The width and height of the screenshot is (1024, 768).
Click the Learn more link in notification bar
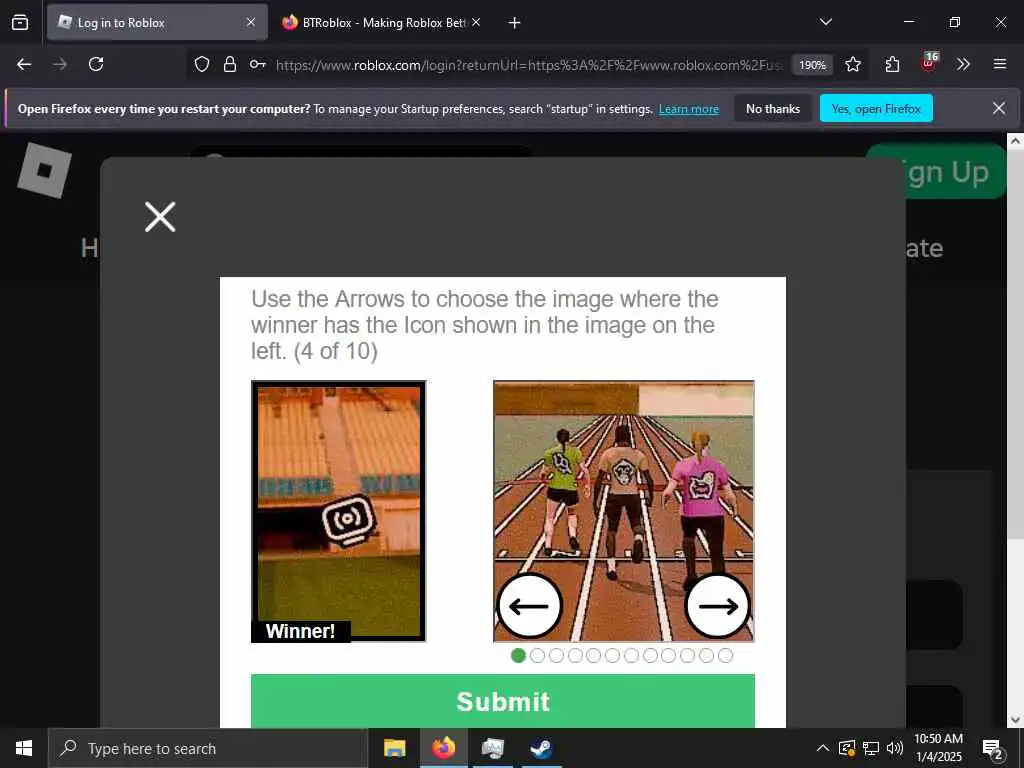pos(689,109)
